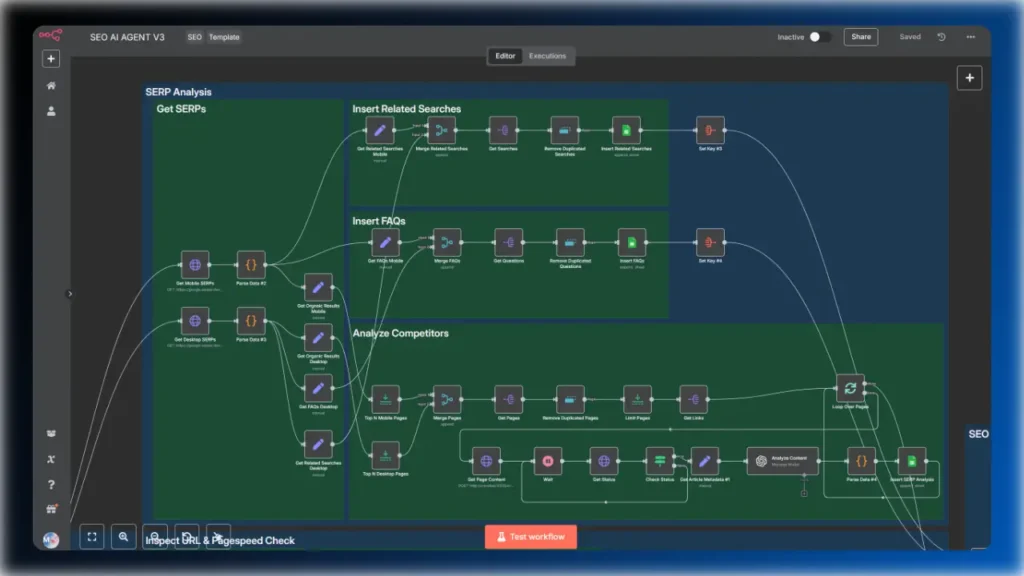Open the workflow history icon
The height and width of the screenshot is (576, 1024).
tap(941, 37)
